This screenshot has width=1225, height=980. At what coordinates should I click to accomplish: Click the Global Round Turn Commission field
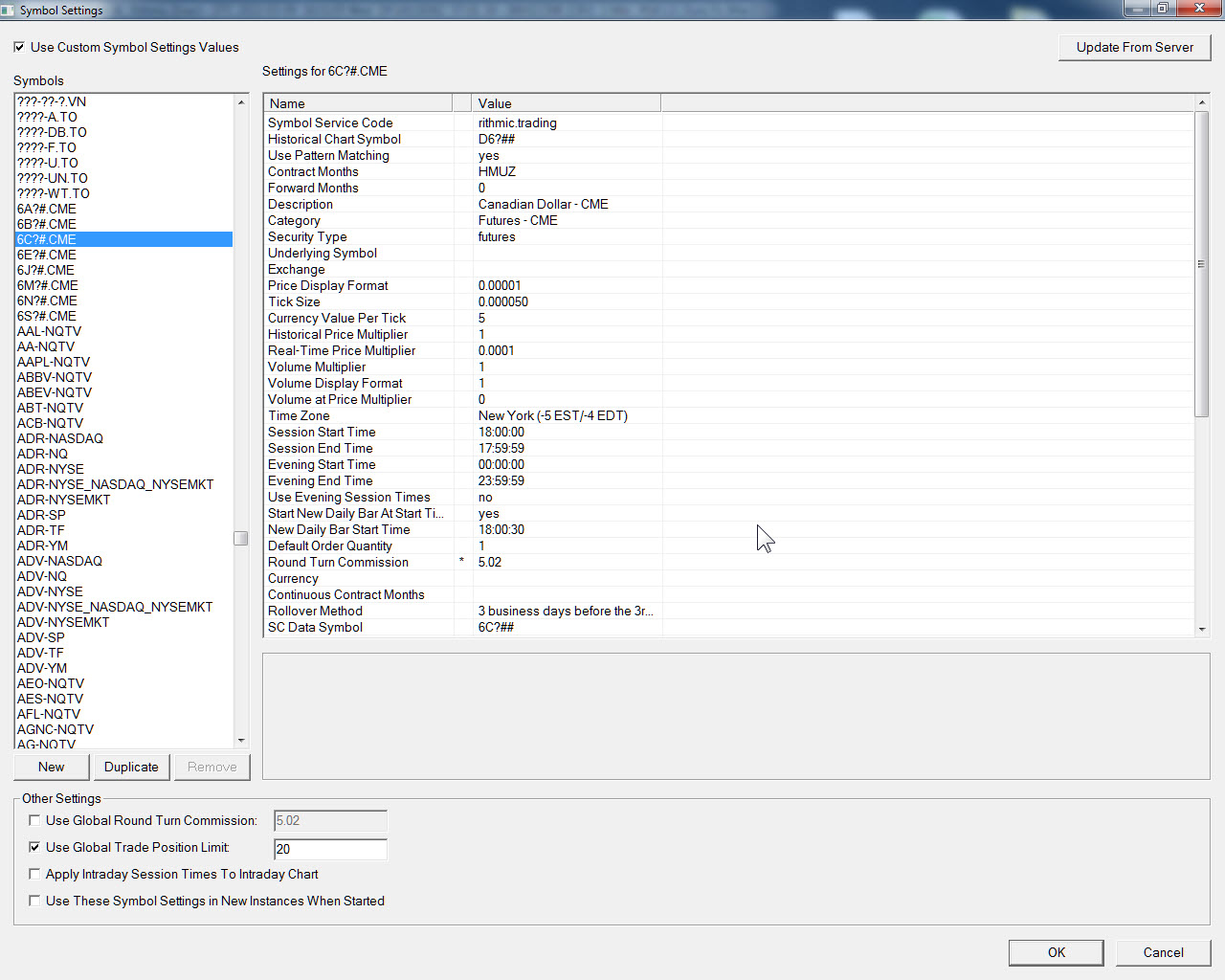point(330,820)
